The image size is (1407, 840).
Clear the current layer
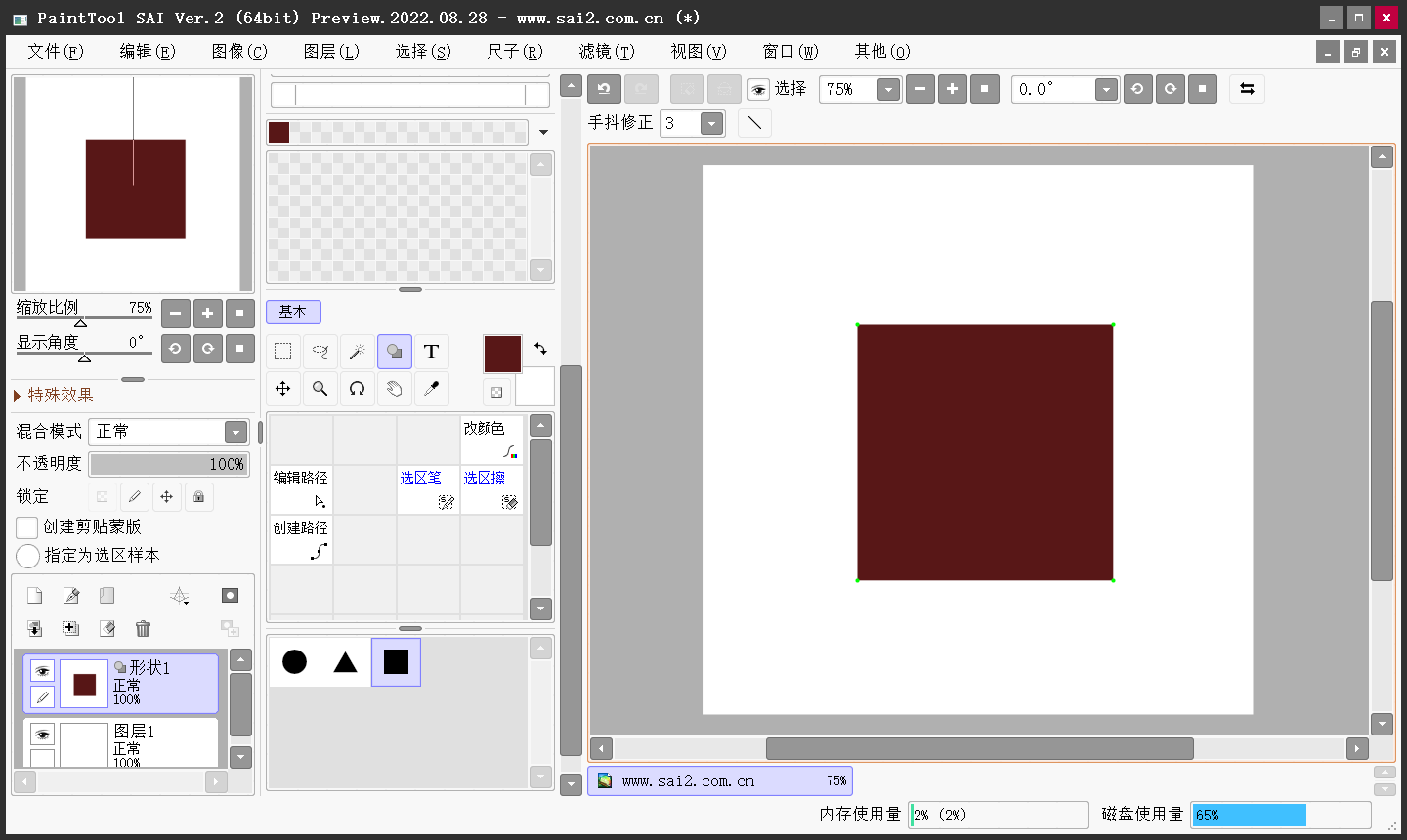(107, 629)
